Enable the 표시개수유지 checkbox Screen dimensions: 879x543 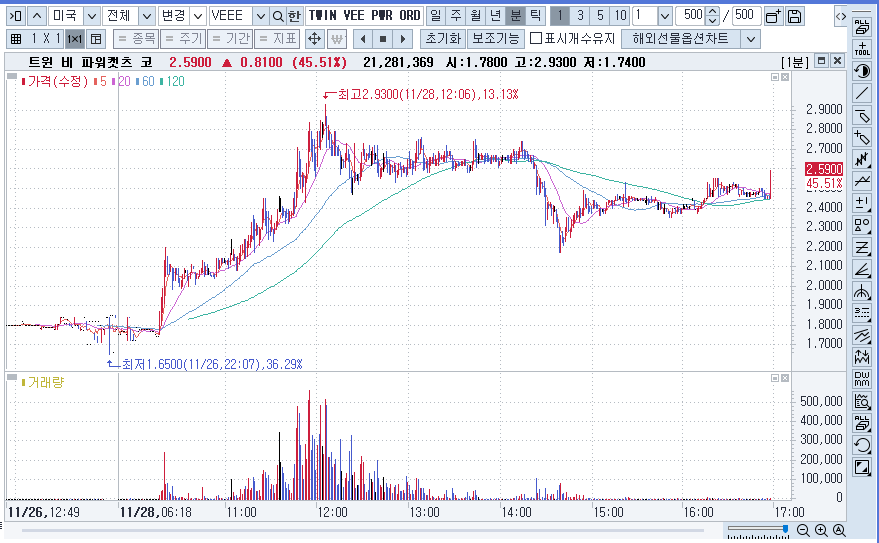[x=536, y=39]
